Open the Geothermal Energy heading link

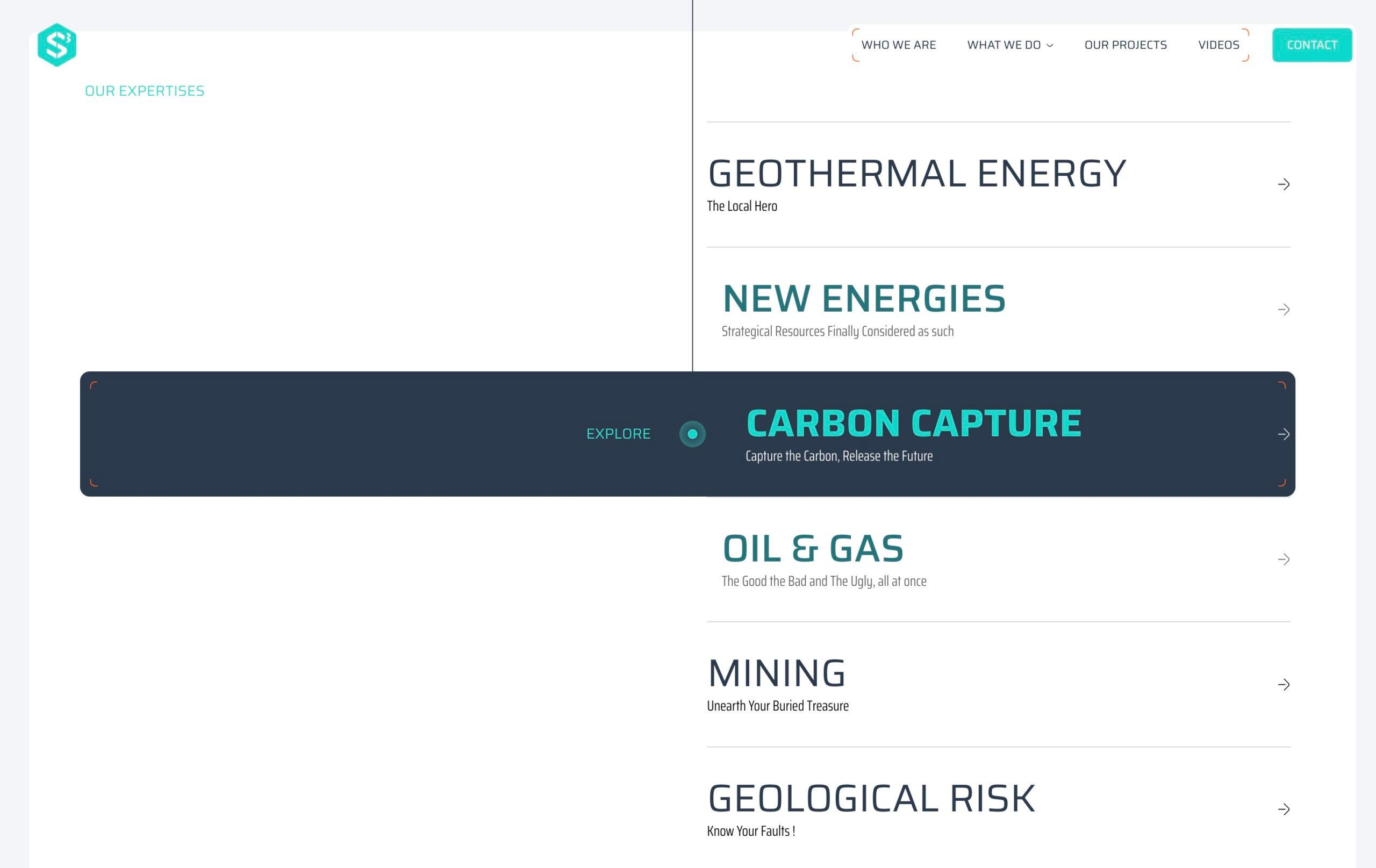click(x=916, y=173)
